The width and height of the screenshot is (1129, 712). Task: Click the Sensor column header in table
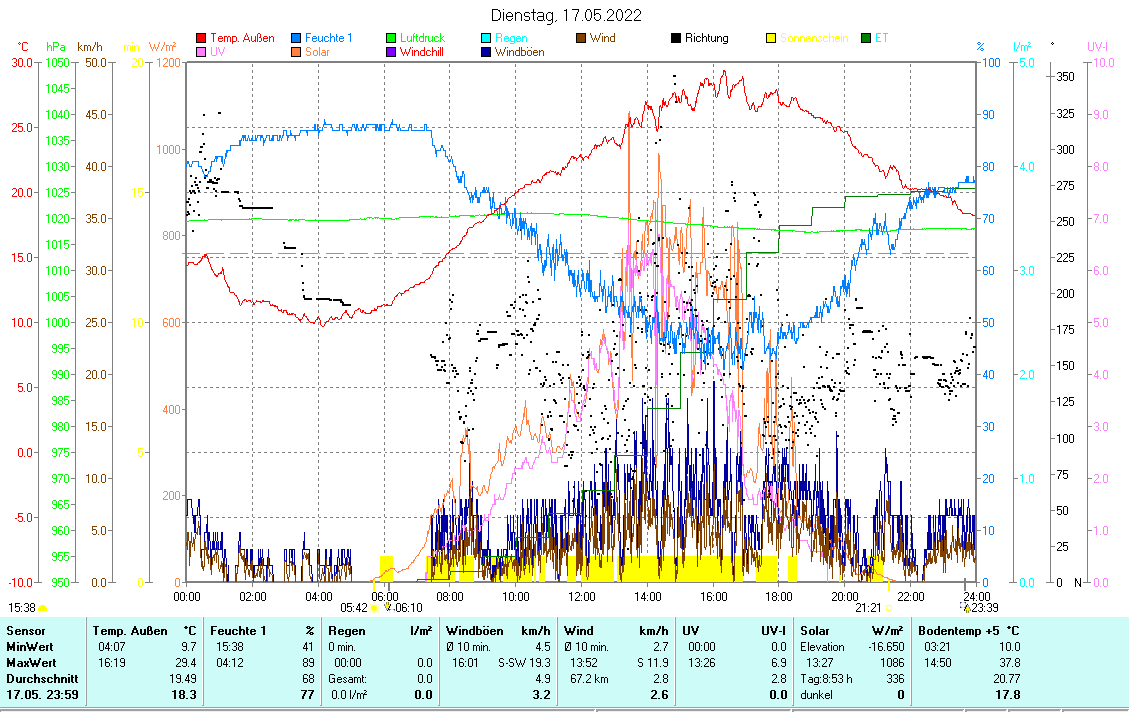pos(26,631)
